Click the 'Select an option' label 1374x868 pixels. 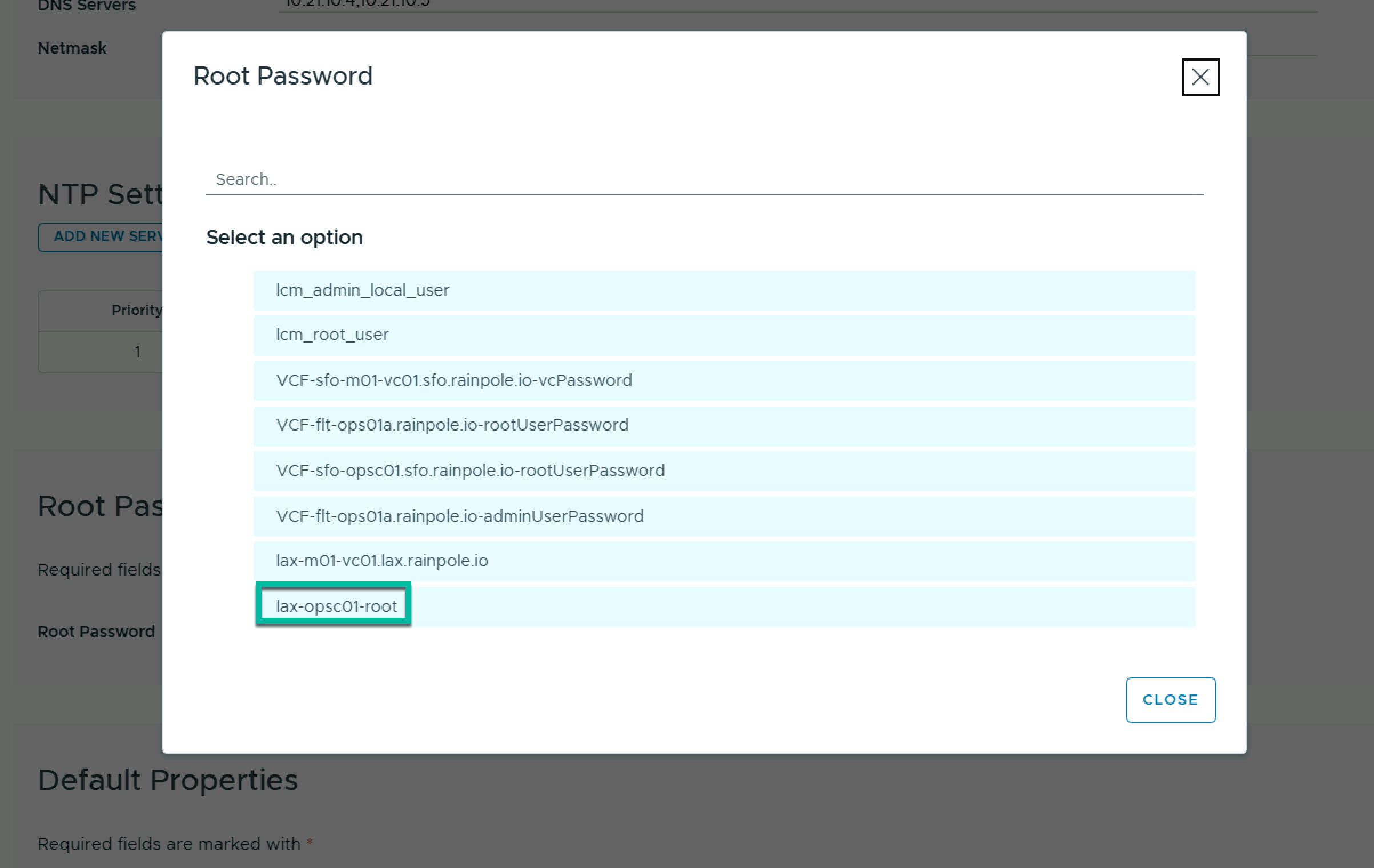tap(284, 238)
